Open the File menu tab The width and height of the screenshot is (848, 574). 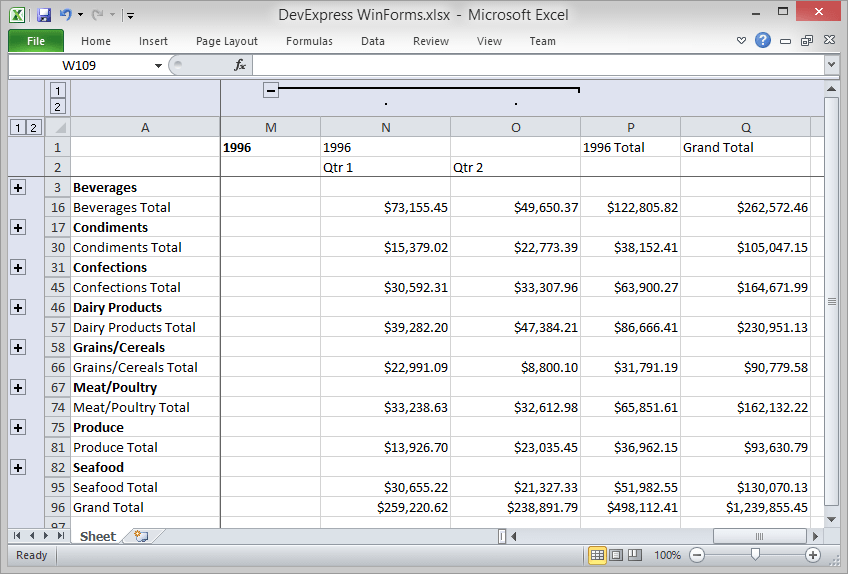(36, 41)
